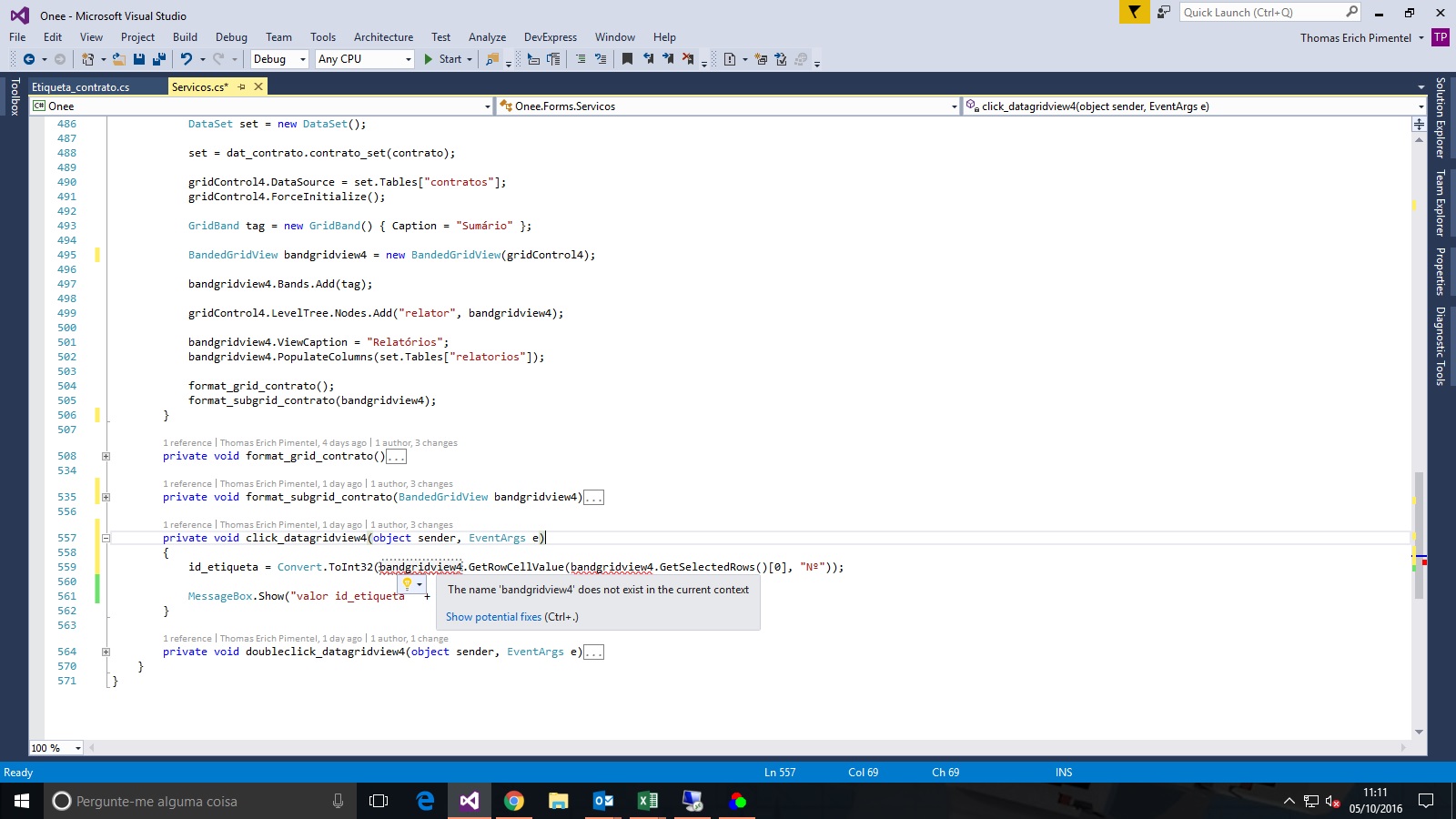Close the Servicos.cs tab

[258, 86]
